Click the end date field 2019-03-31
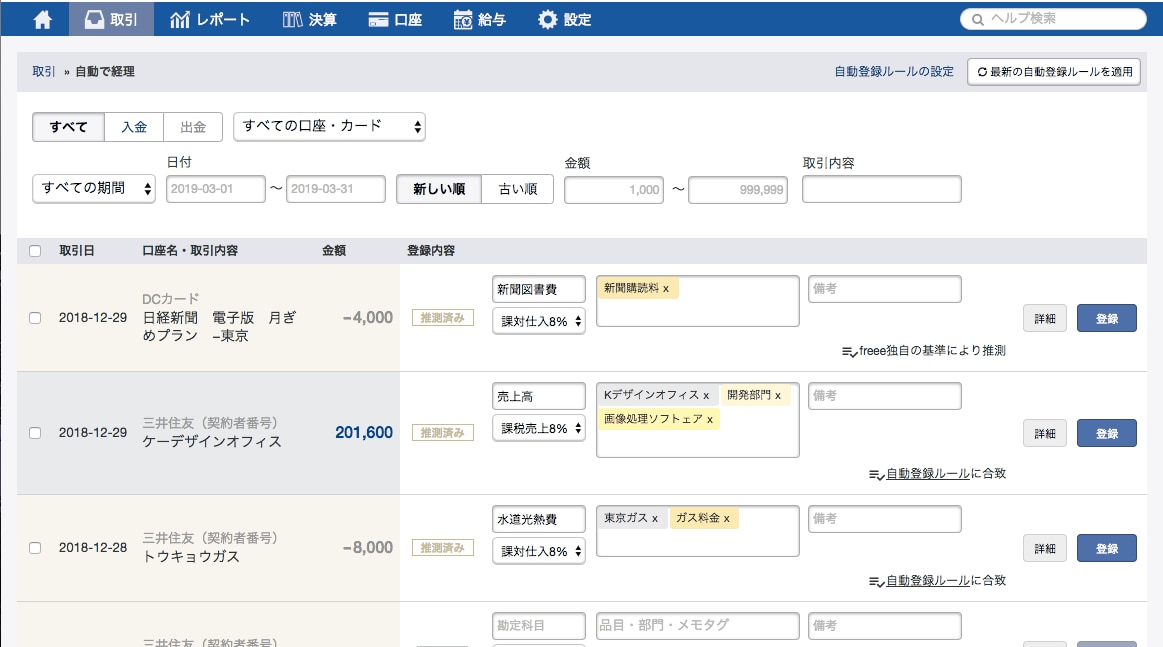This screenshot has height=647, width=1163. (336, 188)
